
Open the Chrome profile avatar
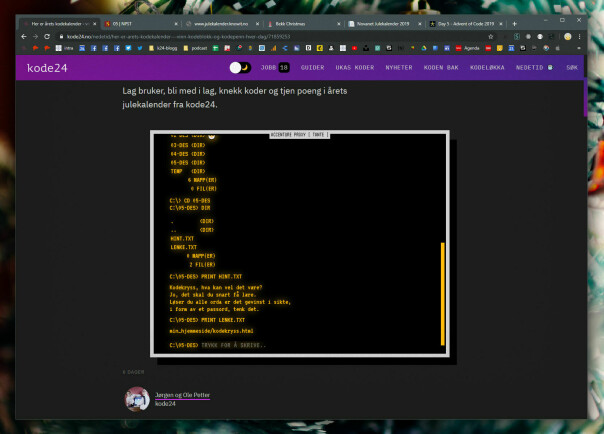[567, 37]
